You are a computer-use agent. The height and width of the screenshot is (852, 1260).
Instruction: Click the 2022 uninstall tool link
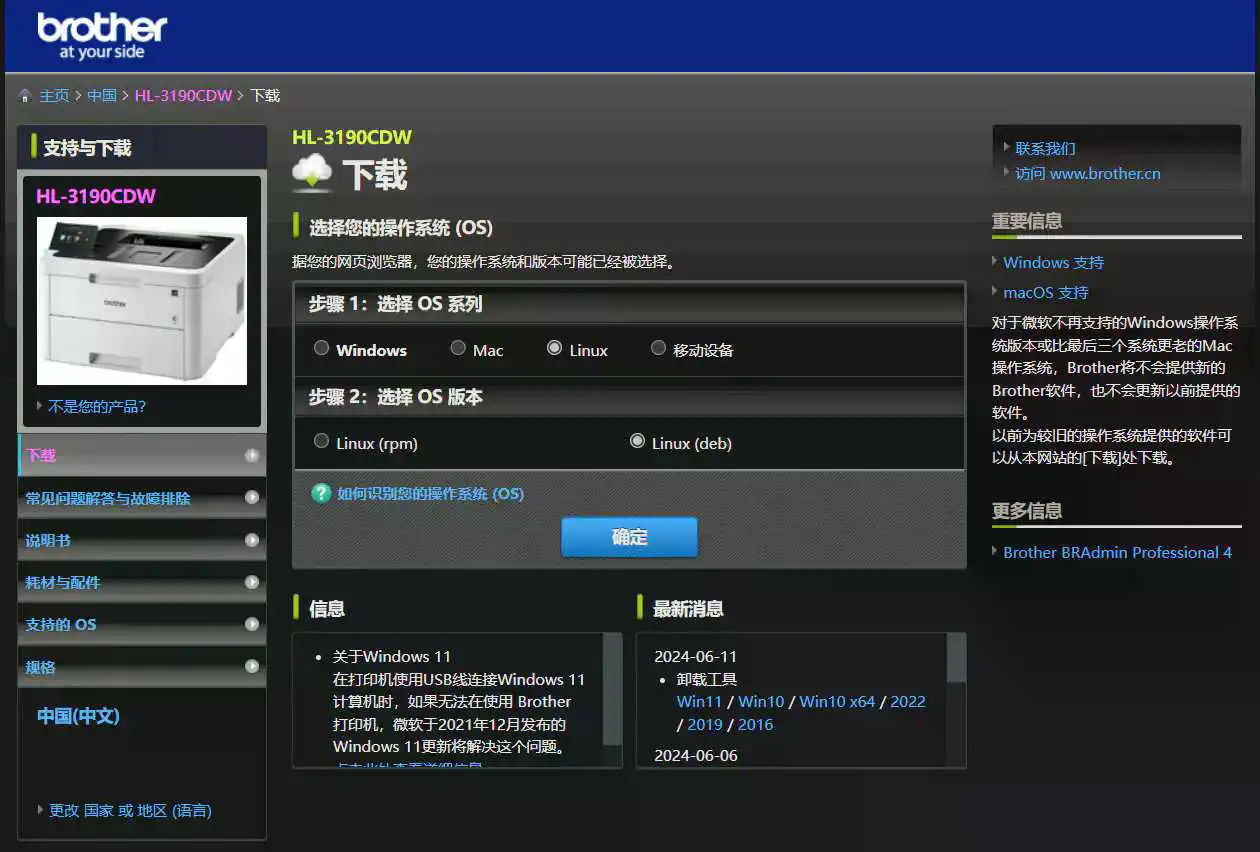[x=908, y=702]
